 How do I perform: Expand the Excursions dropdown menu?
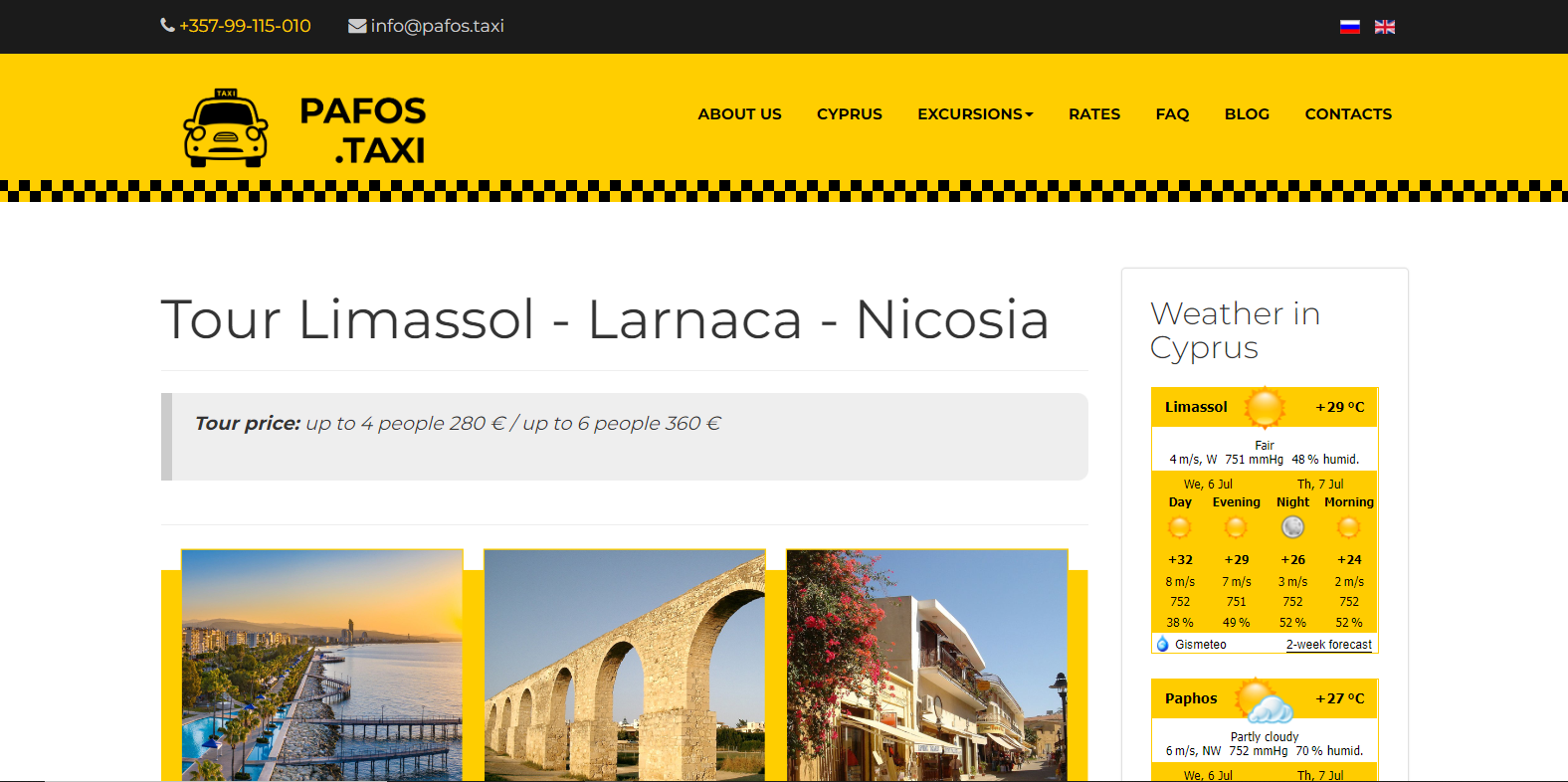point(975,113)
